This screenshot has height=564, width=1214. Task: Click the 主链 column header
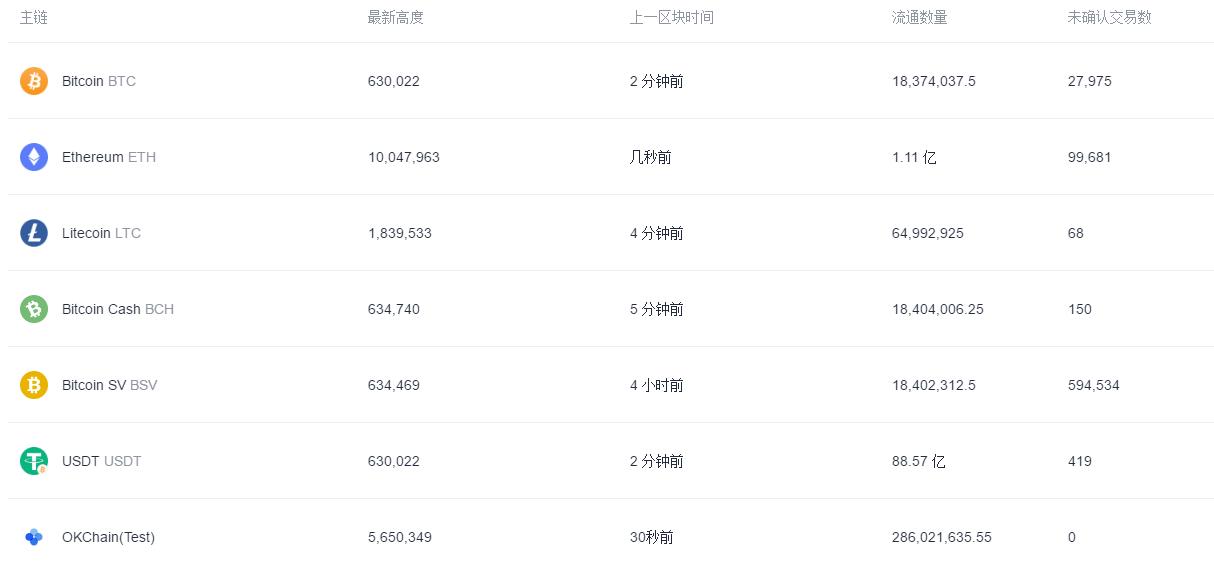coord(34,17)
